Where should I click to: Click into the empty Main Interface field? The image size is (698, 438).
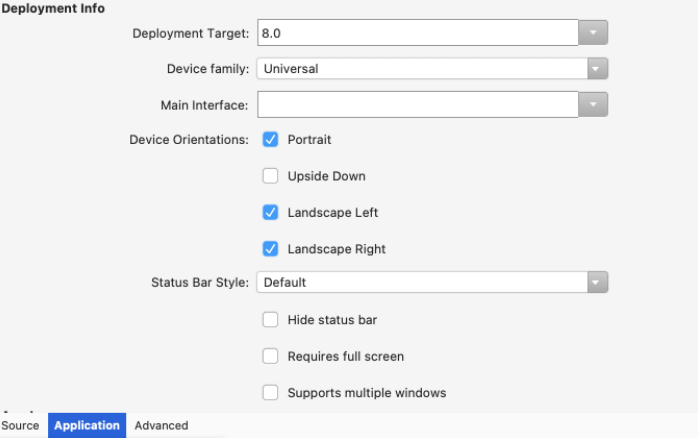tap(418, 105)
